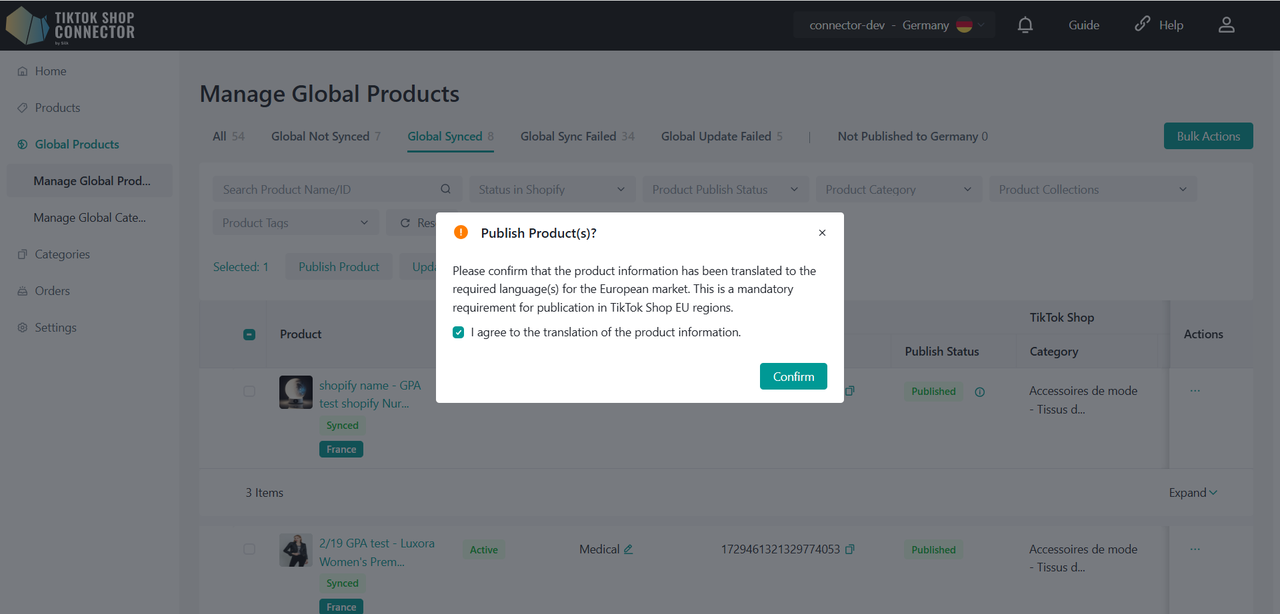Image resolution: width=1280 pixels, height=614 pixels.
Task: Copy product ID 1729461321329774053
Action: pyautogui.click(x=849, y=549)
